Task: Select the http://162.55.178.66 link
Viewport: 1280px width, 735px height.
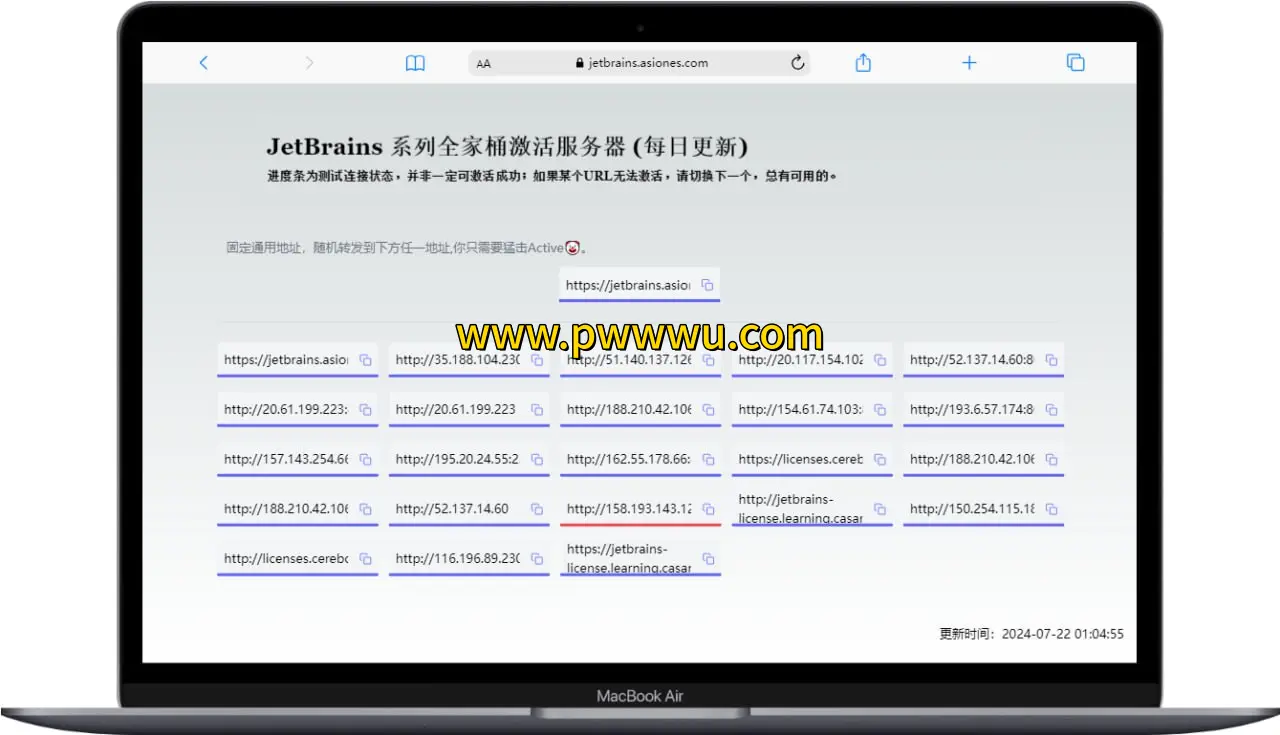Action: (x=627, y=459)
